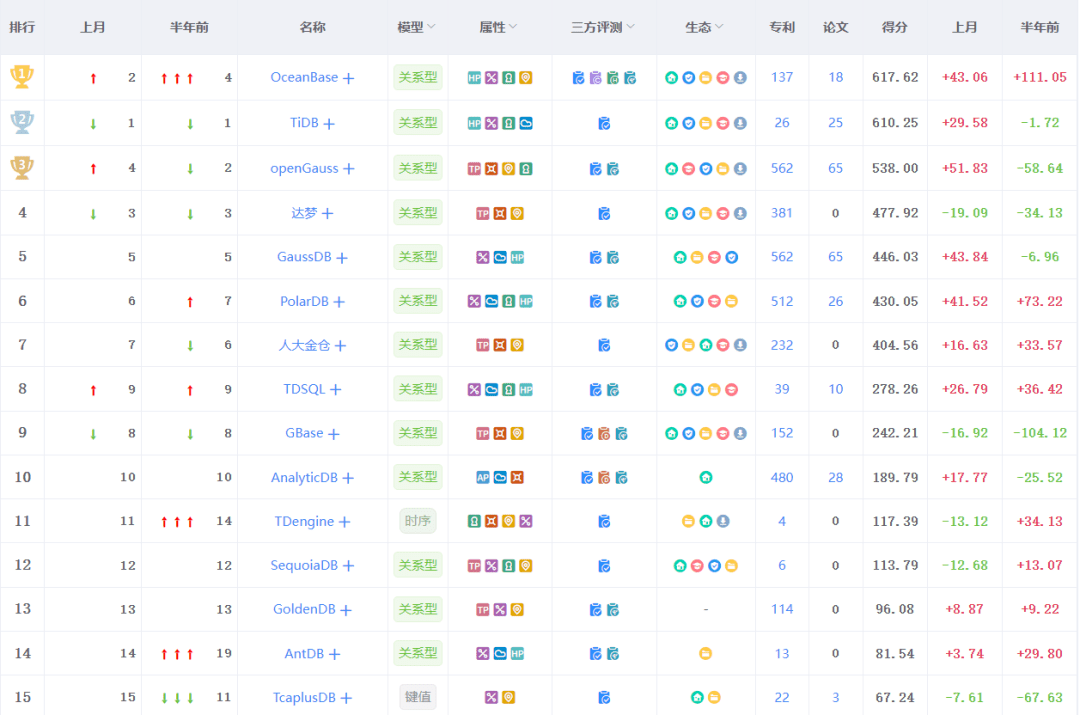Click the gold trophy icon for rank 1
The image size is (1080, 715).
point(22,76)
